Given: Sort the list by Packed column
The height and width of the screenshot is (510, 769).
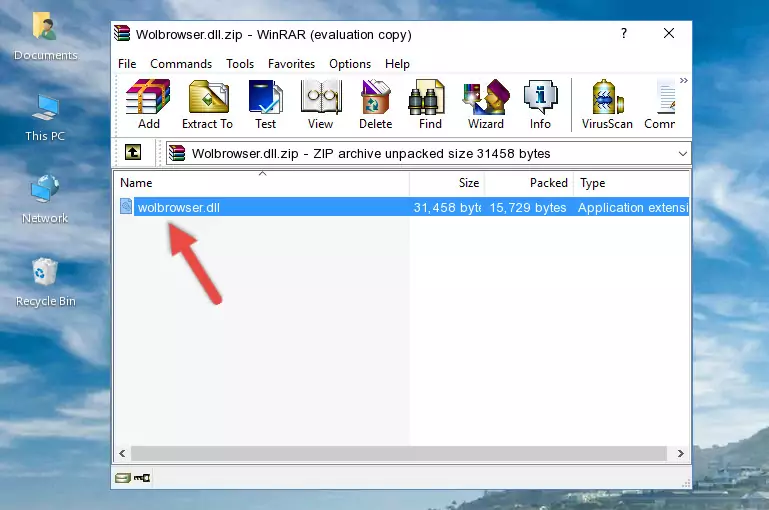Looking at the screenshot, I should tap(529, 183).
